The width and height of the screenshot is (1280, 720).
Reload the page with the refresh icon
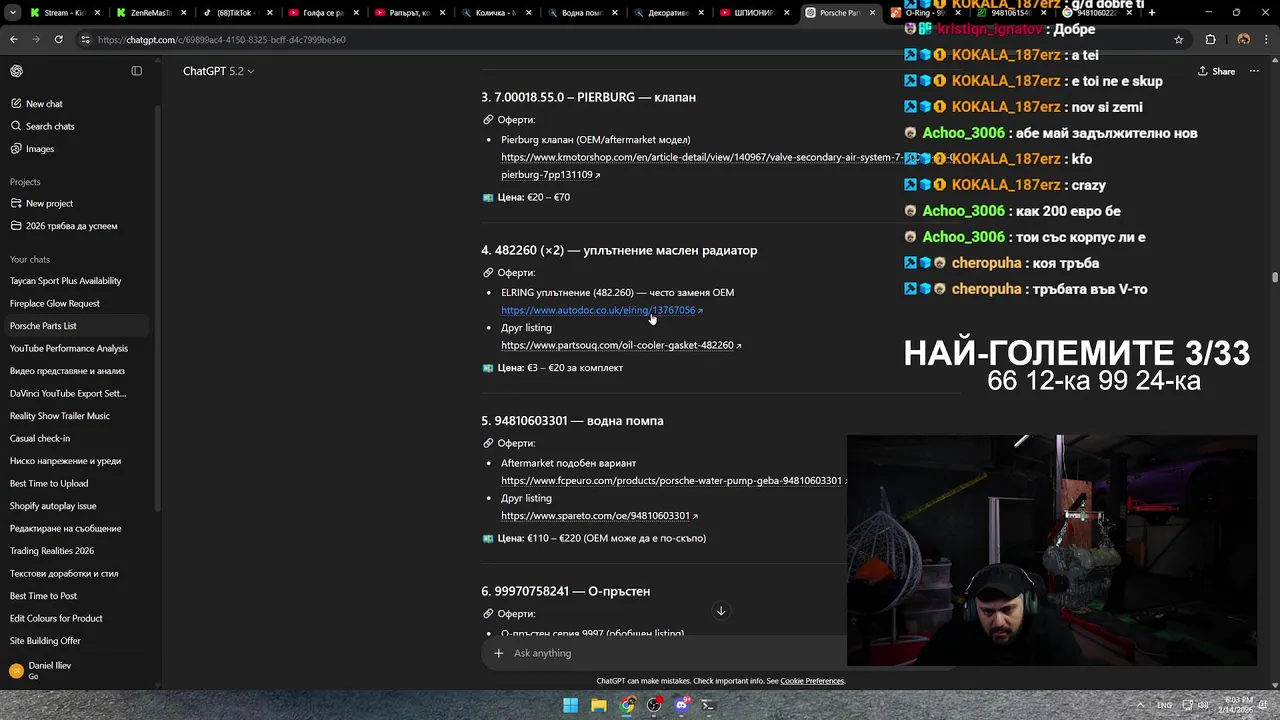59,40
